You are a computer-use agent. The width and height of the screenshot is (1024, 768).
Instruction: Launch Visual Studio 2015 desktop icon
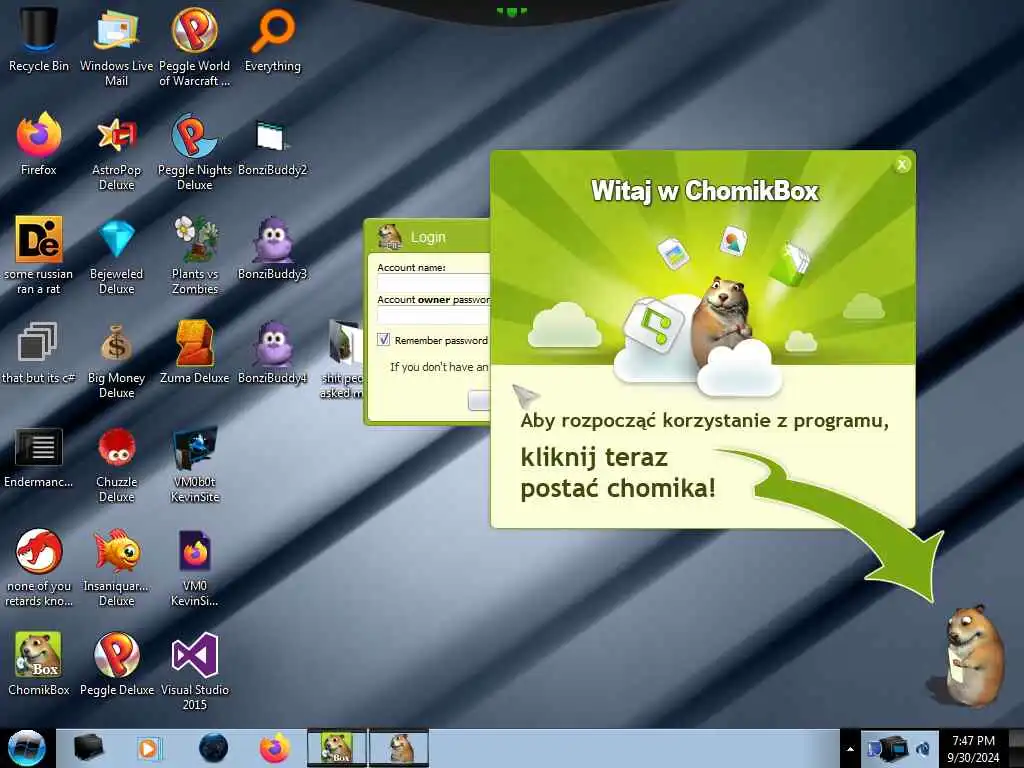point(195,671)
